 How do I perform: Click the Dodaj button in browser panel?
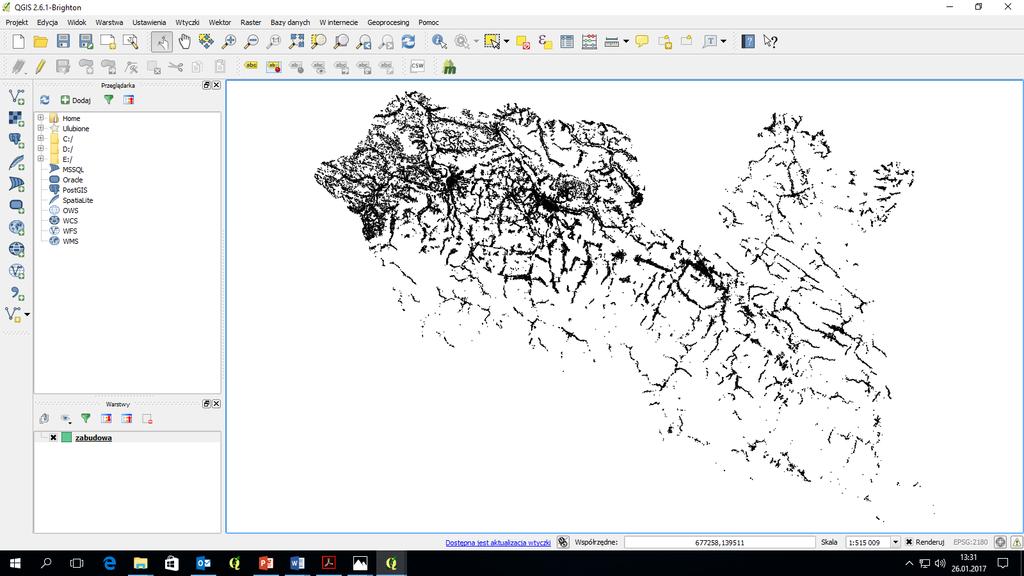click(x=76, y=100)
